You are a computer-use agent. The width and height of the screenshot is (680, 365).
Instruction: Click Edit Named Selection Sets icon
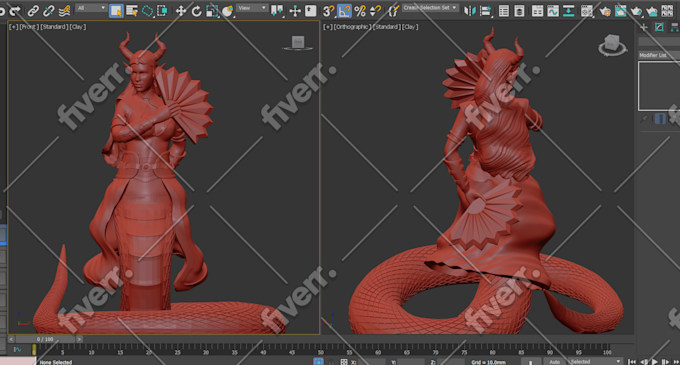(393, 11)
